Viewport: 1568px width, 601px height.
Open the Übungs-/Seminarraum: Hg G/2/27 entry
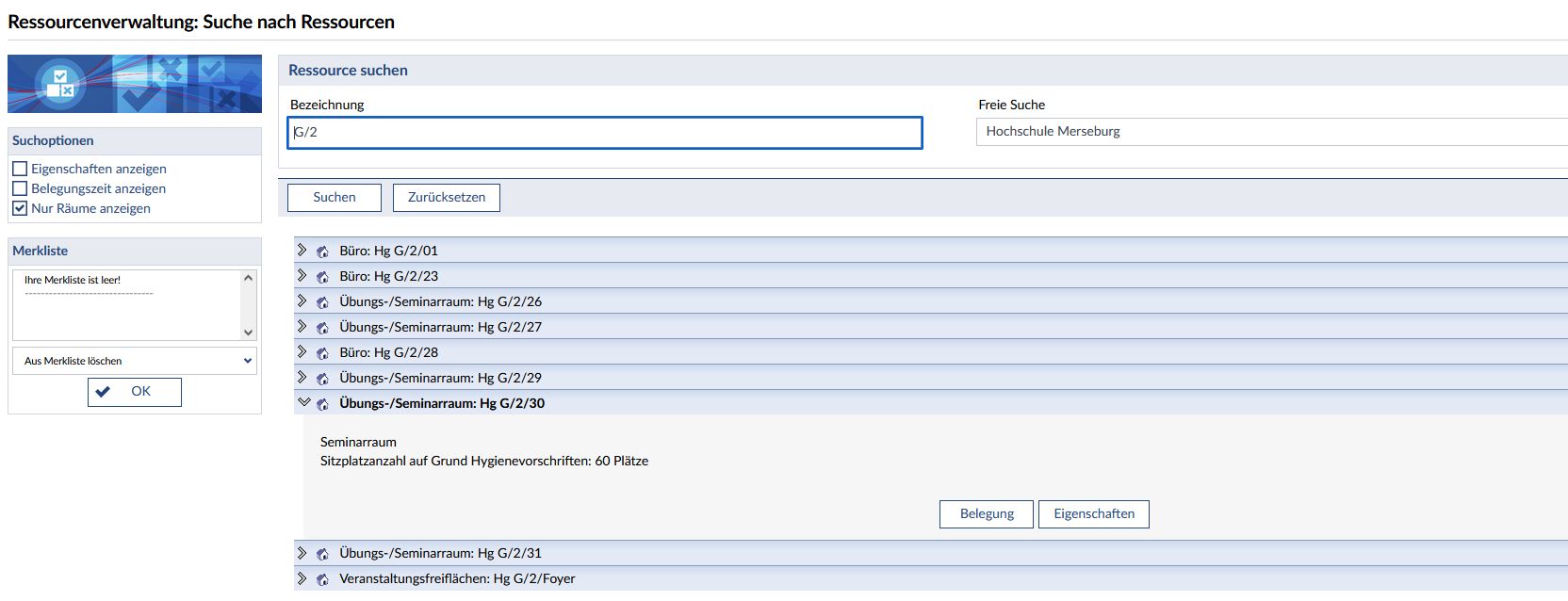pos(440,327)
